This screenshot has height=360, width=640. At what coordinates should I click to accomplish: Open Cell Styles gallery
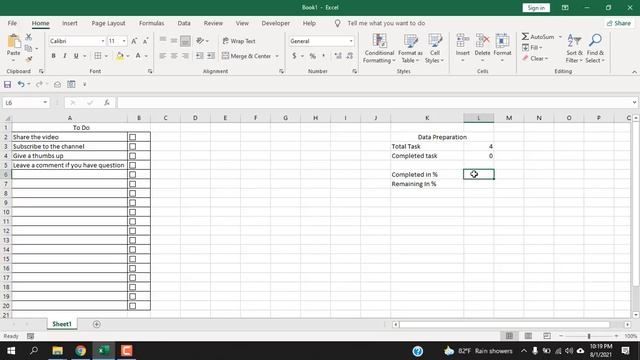[435, 49]
